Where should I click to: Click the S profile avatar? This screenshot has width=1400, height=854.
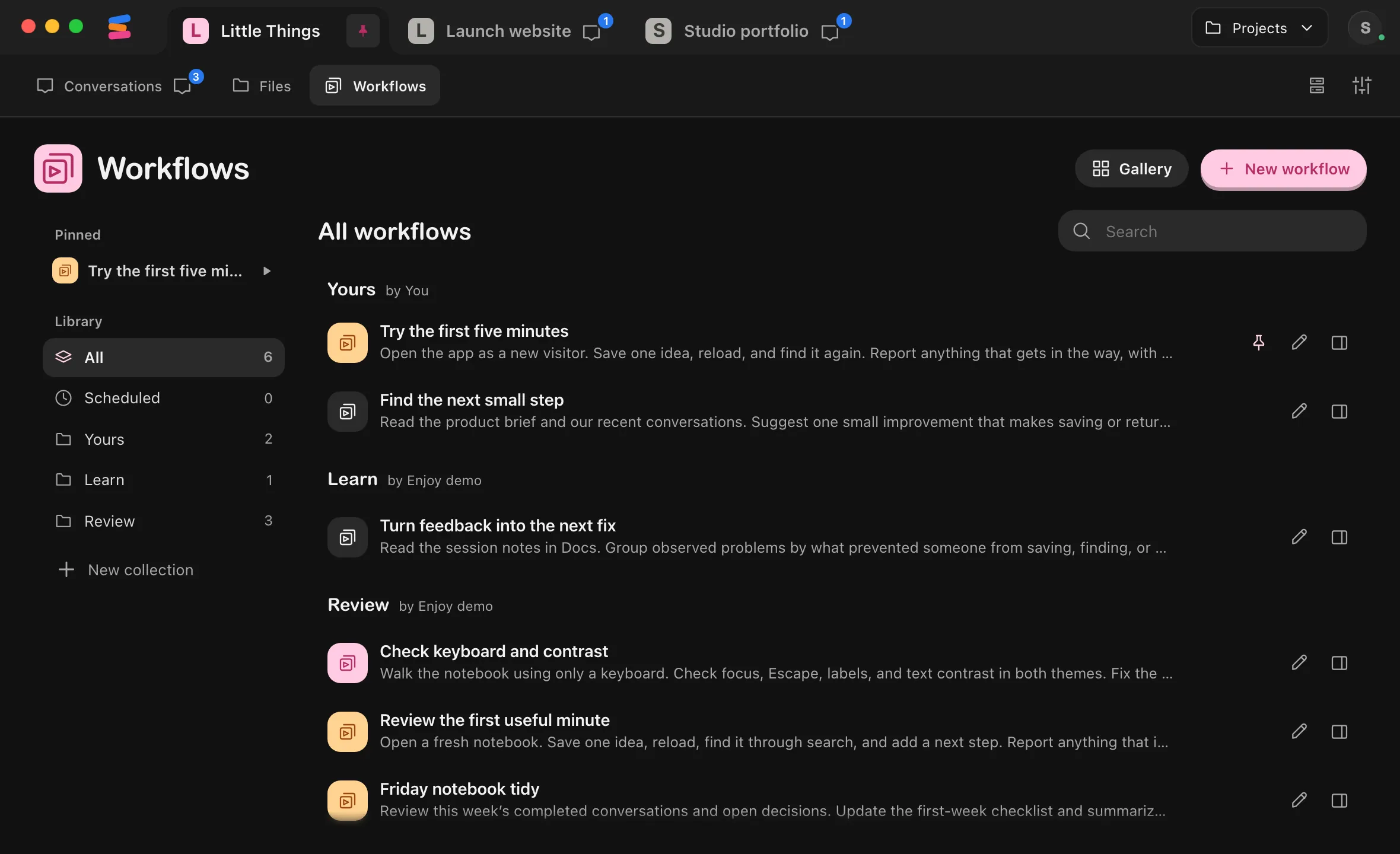[x=1365, y=28]
